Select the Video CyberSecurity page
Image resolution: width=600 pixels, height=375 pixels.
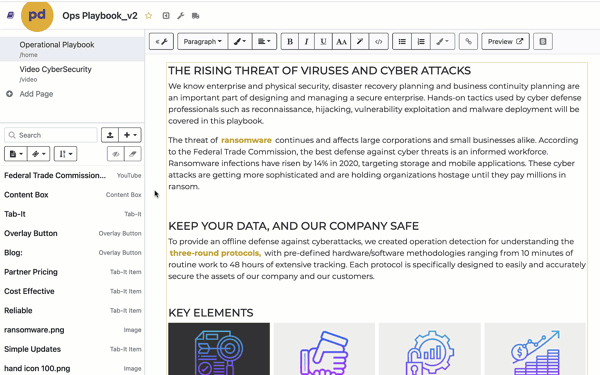(72, 73)
